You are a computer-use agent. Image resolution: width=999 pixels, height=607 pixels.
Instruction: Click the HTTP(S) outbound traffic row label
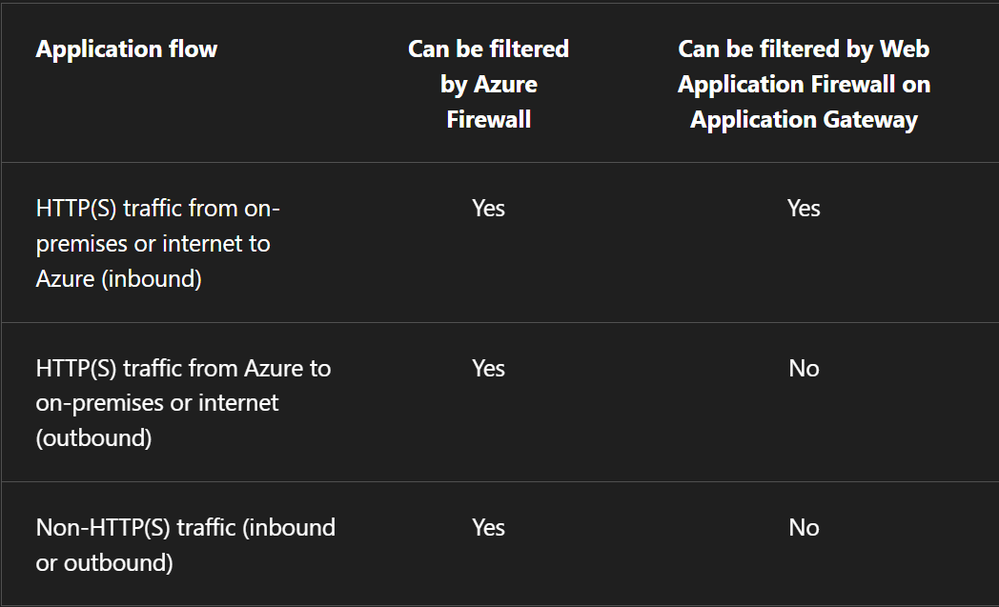tap(183, 403)
